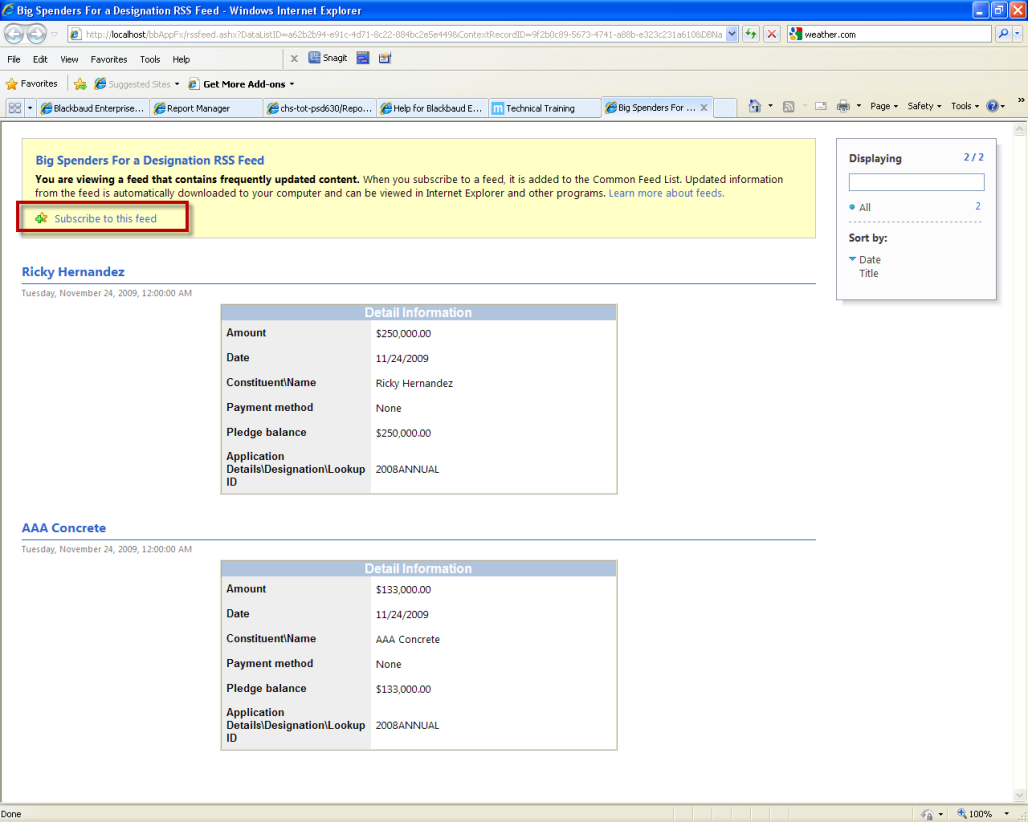Click the browser Back arrow button

14,34
